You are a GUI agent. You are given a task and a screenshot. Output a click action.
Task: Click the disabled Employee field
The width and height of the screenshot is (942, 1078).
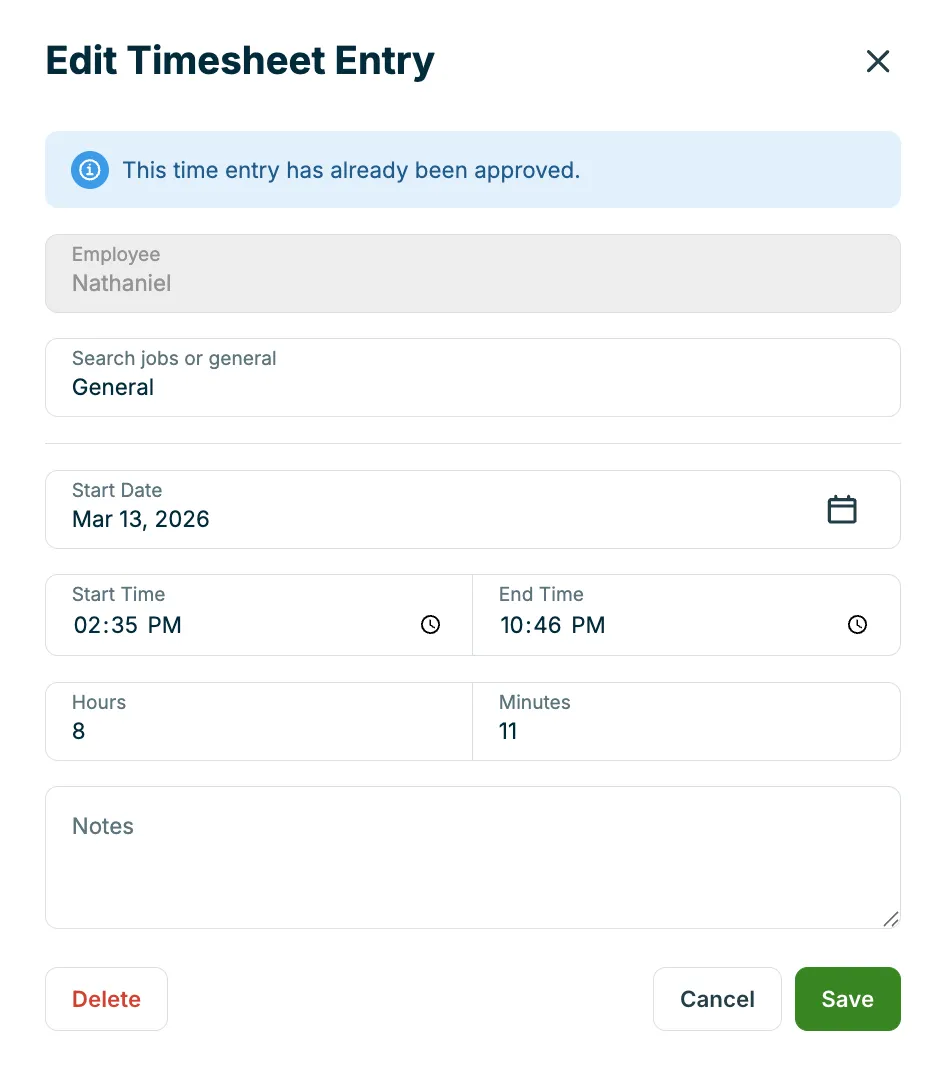point(473,274)
